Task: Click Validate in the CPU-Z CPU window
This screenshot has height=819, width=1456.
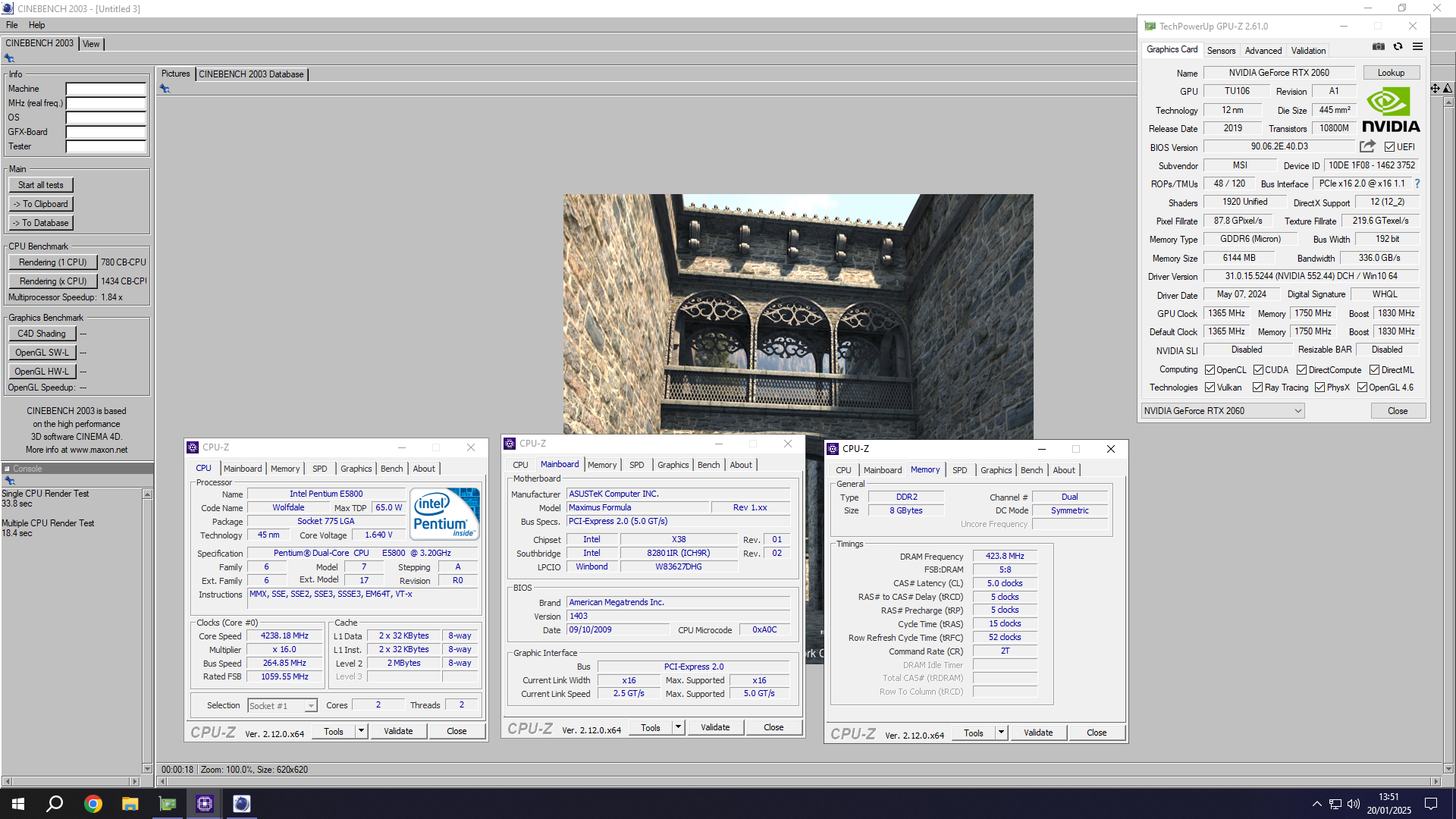Action: [x=398, y=731]
